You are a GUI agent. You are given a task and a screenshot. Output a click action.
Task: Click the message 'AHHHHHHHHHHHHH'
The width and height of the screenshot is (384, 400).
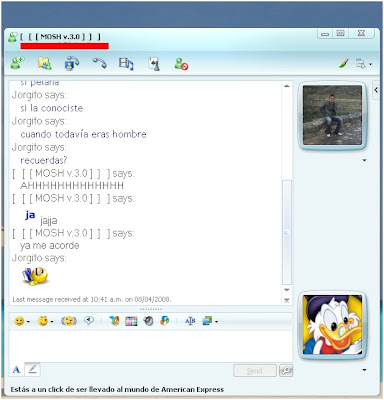(x=72, y=185)
